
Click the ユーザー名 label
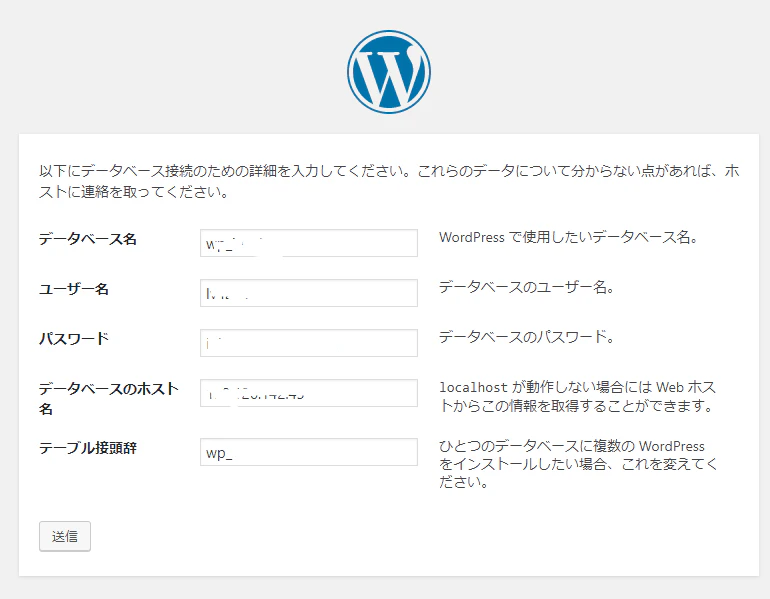pyautogui.click(x=74, y=289)
